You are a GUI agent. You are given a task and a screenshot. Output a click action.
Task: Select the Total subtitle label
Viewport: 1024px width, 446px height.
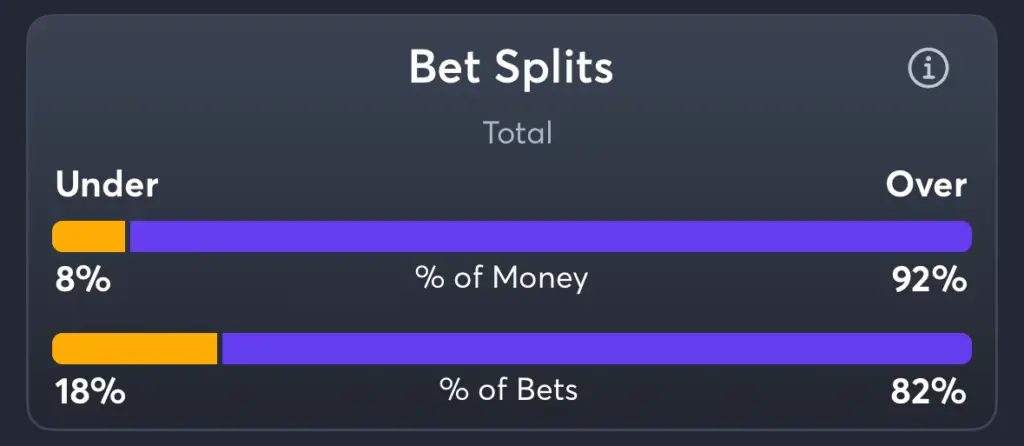pos(517,133)
